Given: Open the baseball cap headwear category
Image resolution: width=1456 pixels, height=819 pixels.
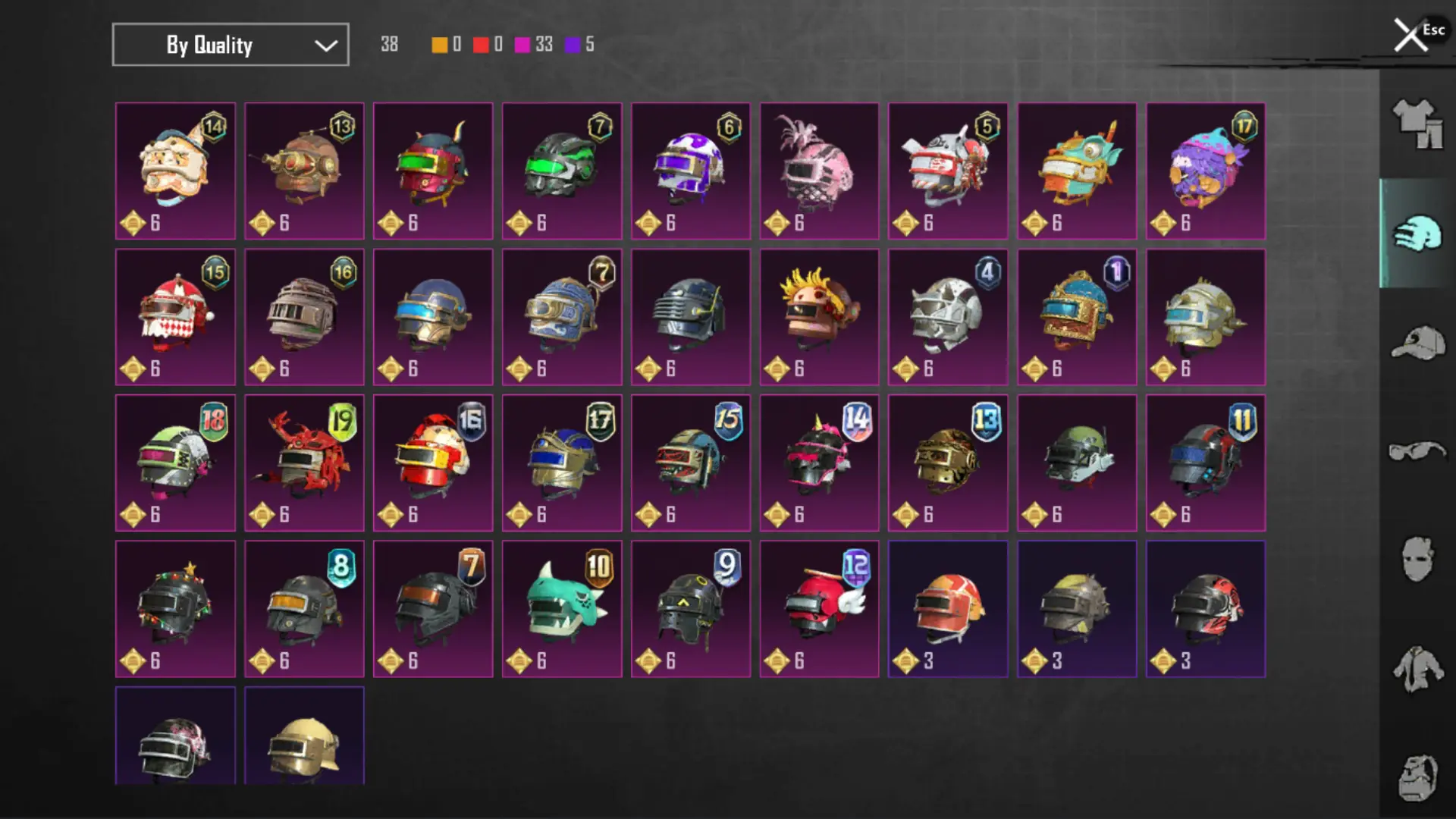Looking at the screenshot, I should coord(1418,343).
